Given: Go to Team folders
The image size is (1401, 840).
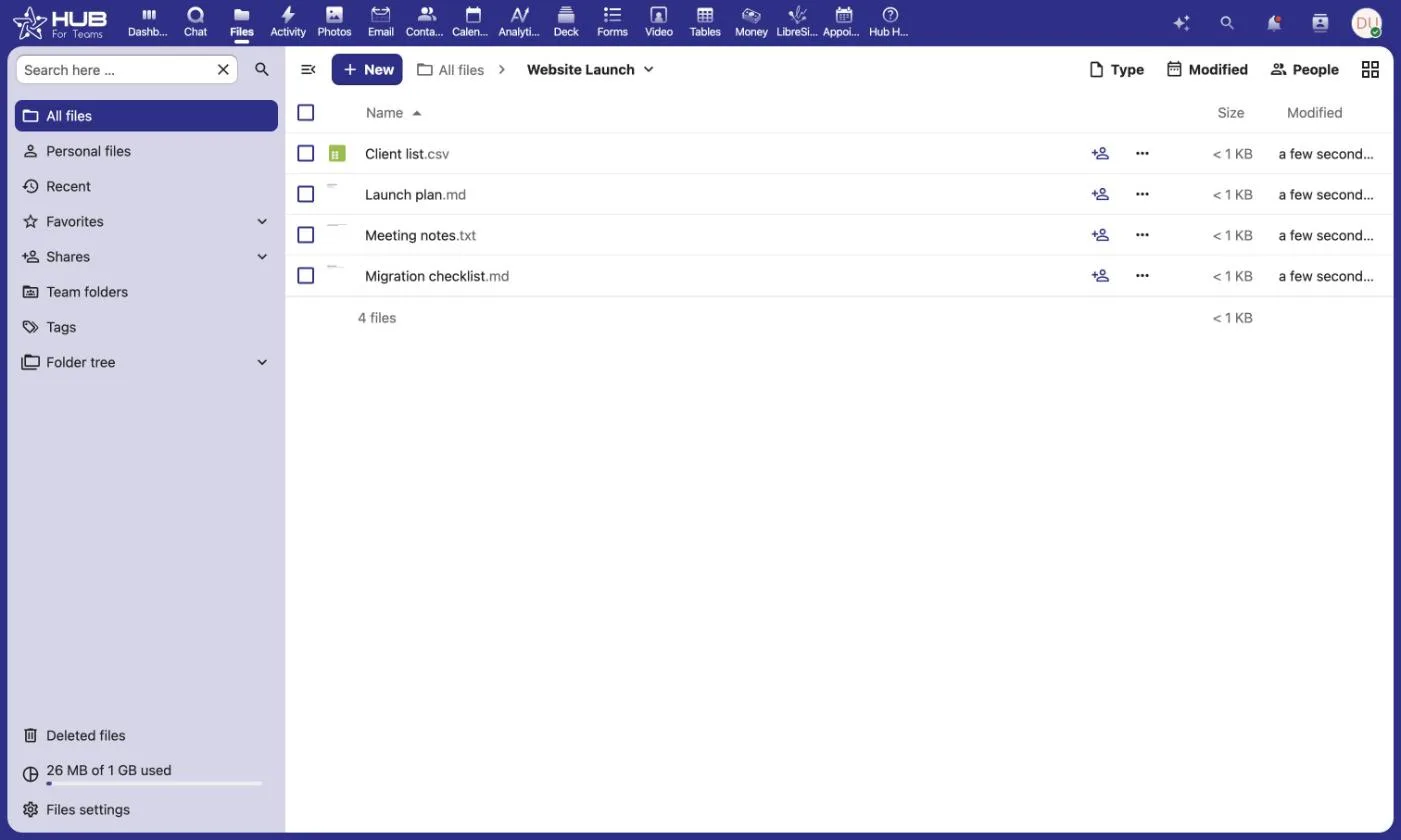Looking at the screenshot, I should (x=146, y=292).
